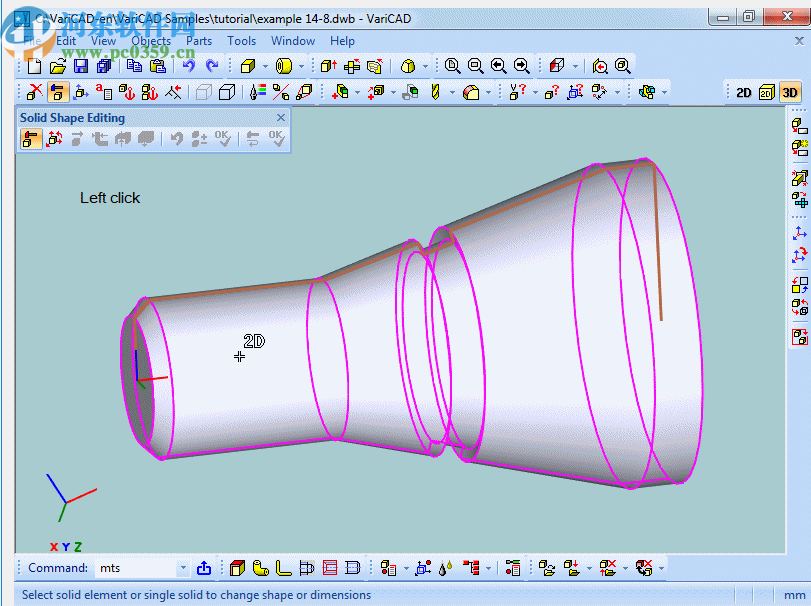Expand the red tree structure icon dropdown arrow
Image resolution: width=811 pixels, height=606 pixels.
coord(488,569)
